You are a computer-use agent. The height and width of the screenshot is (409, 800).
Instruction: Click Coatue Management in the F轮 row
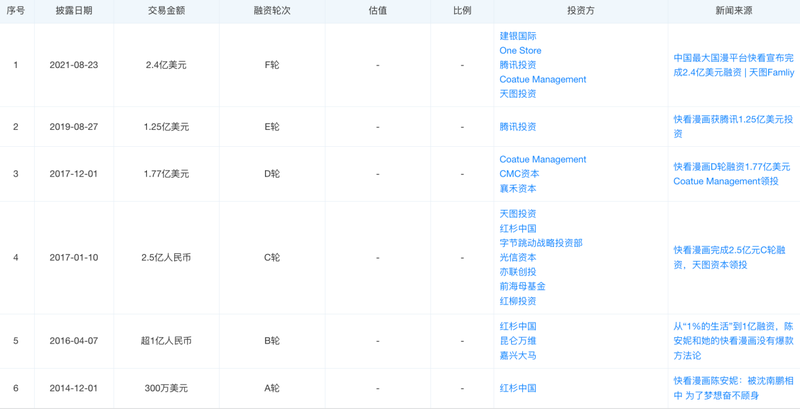(x=543, y=80)
